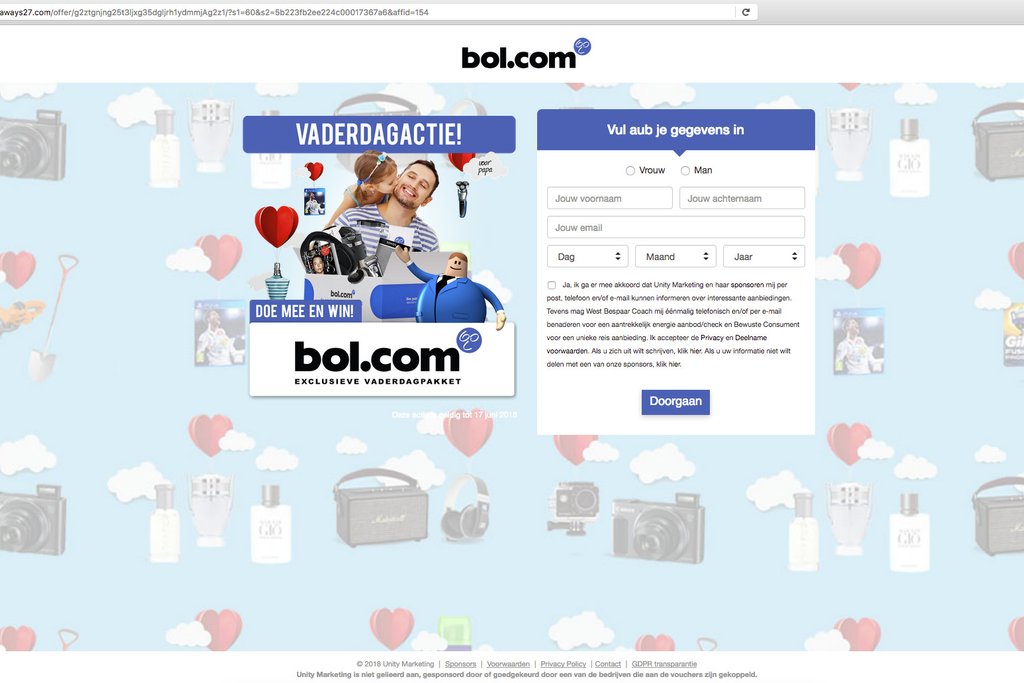Click the Doorgaan button
This screenshot has height=683, width=1024.
[x=675, y=402]
